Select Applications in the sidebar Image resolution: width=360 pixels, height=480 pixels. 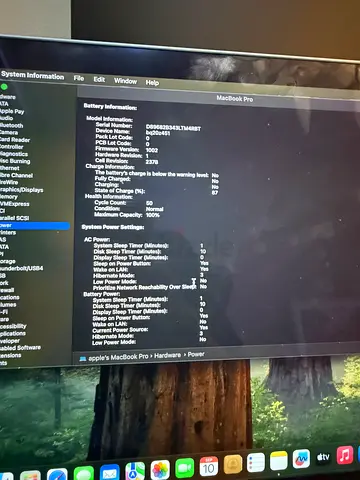pyautogui.click(x=13, y=333)
